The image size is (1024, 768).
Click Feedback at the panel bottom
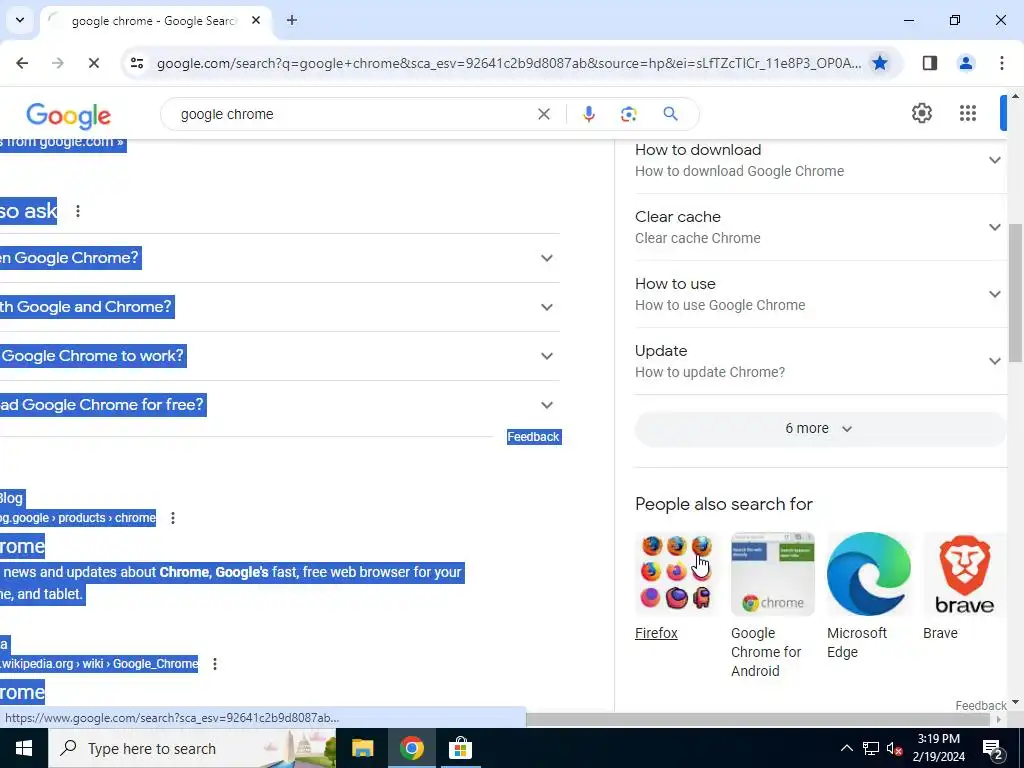[981, 705]
